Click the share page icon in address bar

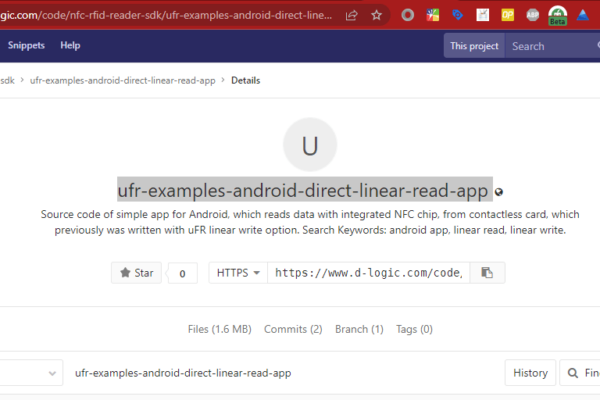pyautogui.click(x=351, y=15)
